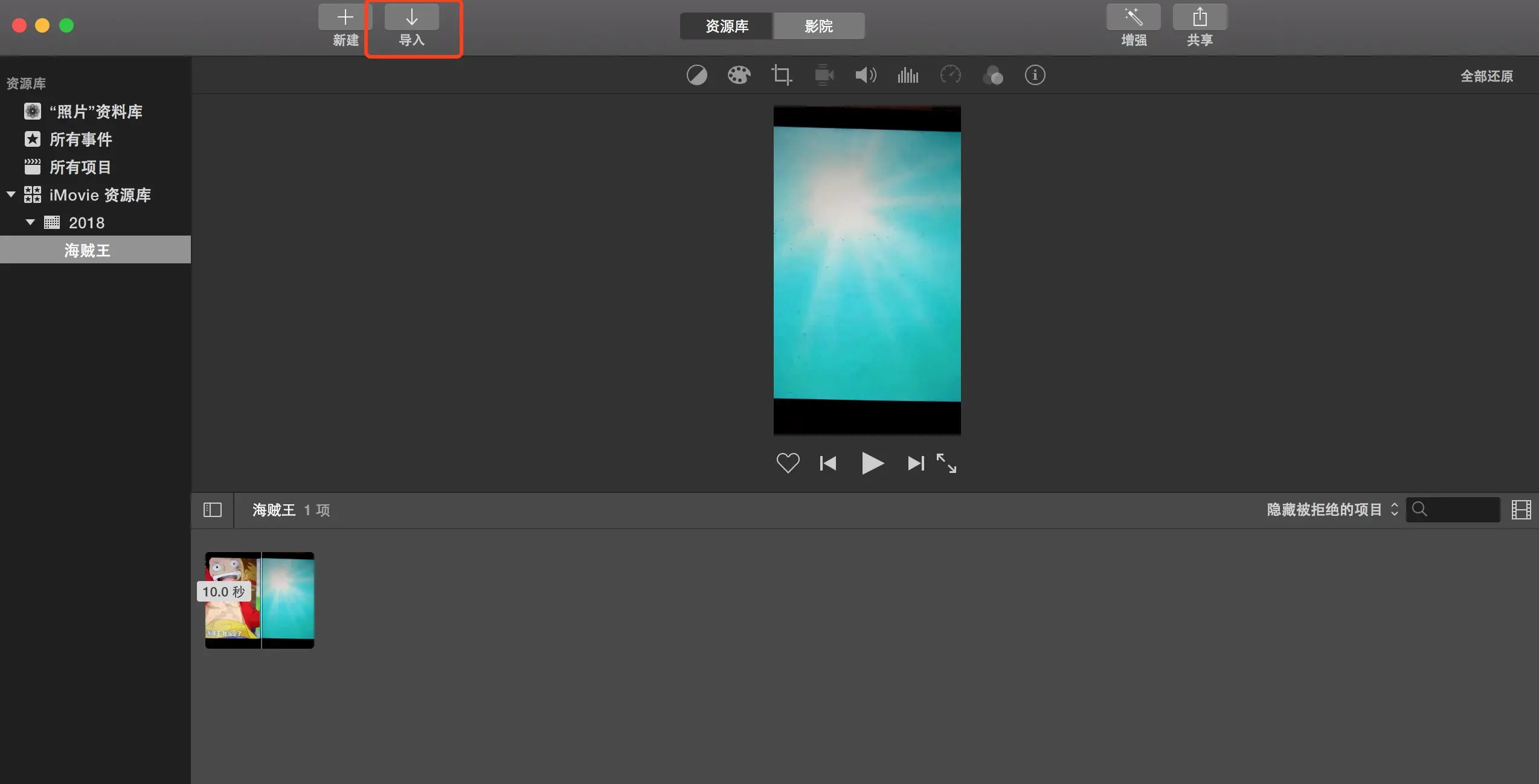Open the 隐藏被拒绝的项目 filter dropdown
This screenshot has width=1539, height=784.
pos(1332,510)
